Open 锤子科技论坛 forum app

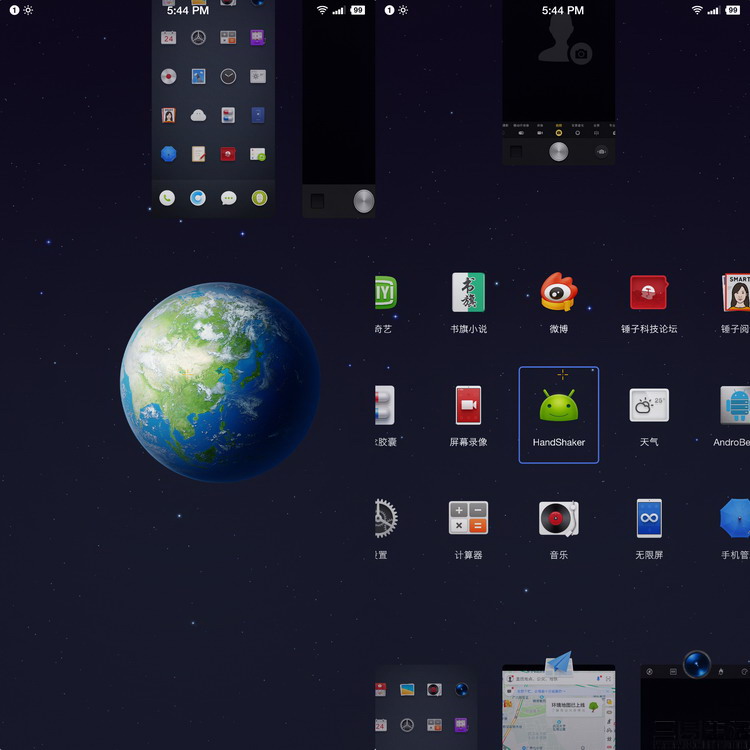648,294
